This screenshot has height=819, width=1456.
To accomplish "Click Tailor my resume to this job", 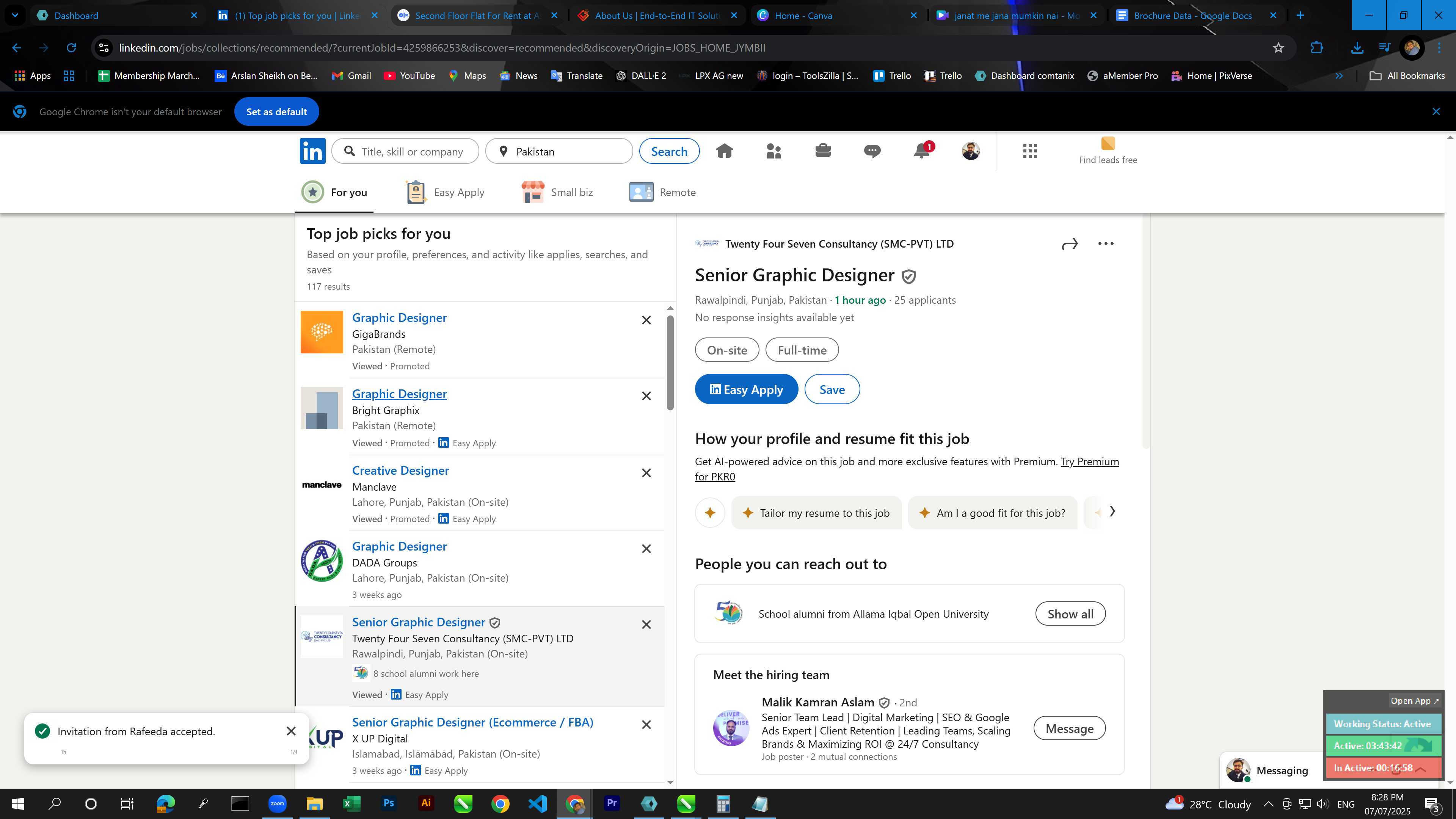I will coord(816,513).
